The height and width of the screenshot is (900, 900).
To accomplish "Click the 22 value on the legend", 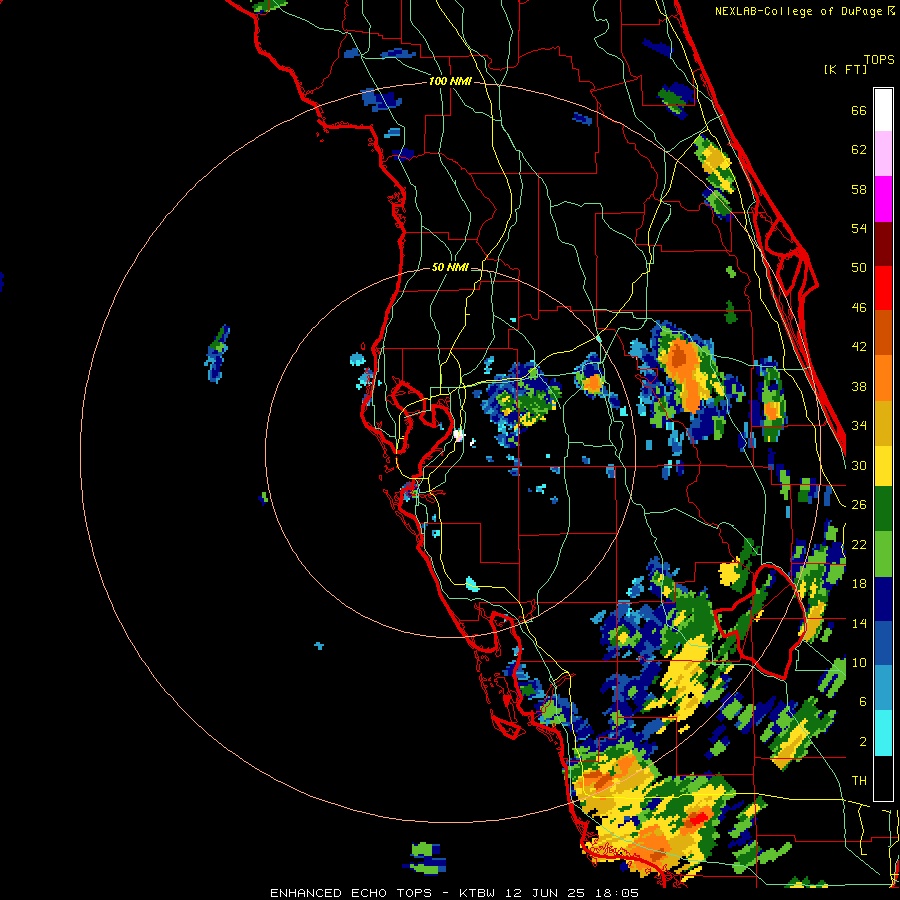I will coord(859,544).
